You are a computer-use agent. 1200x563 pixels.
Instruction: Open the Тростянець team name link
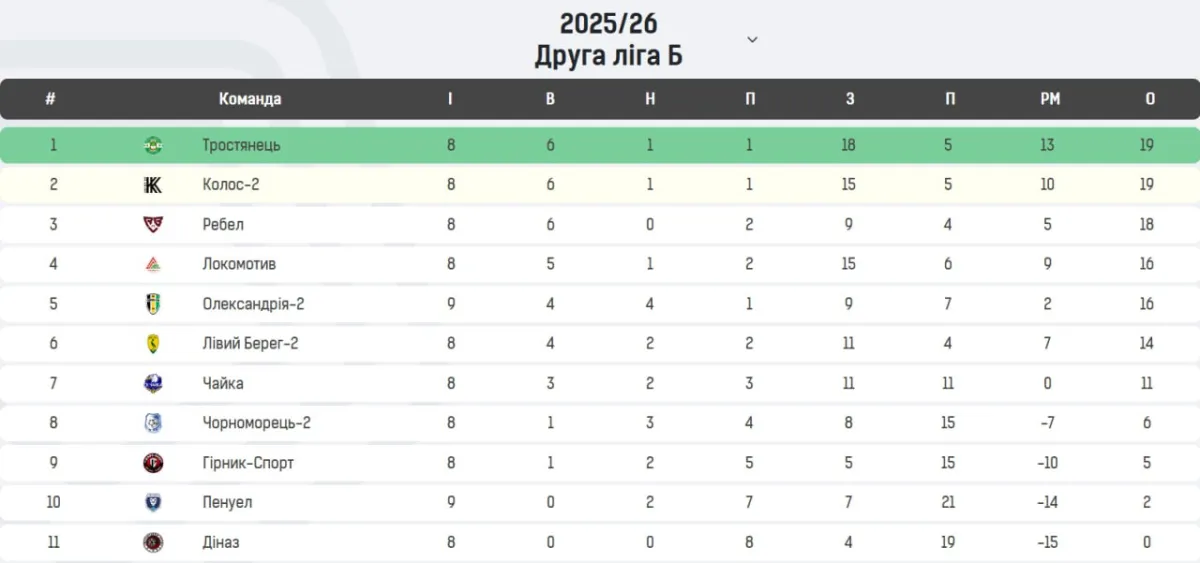point(241,145)
